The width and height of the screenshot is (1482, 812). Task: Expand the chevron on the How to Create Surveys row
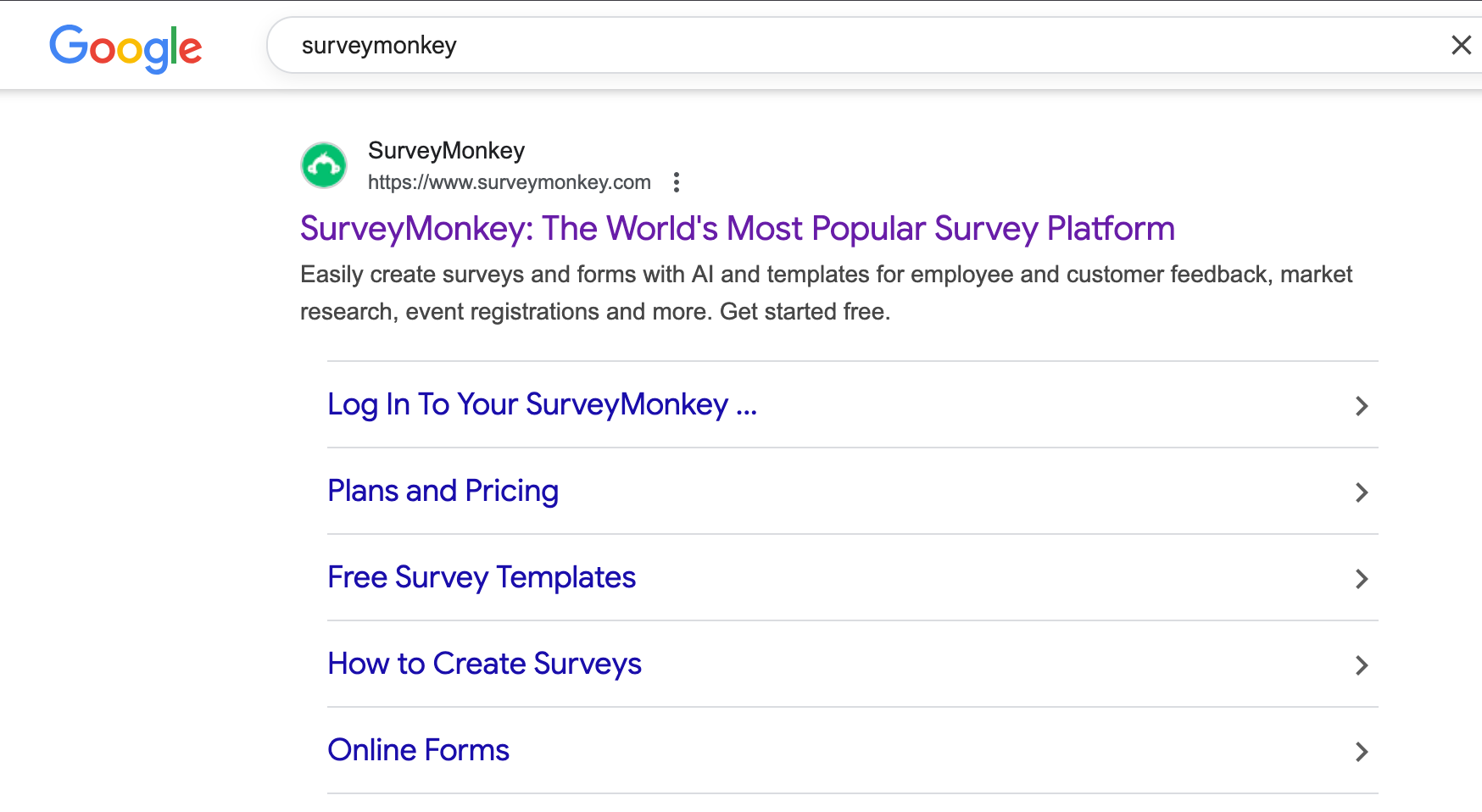(x=1361, y=665)
